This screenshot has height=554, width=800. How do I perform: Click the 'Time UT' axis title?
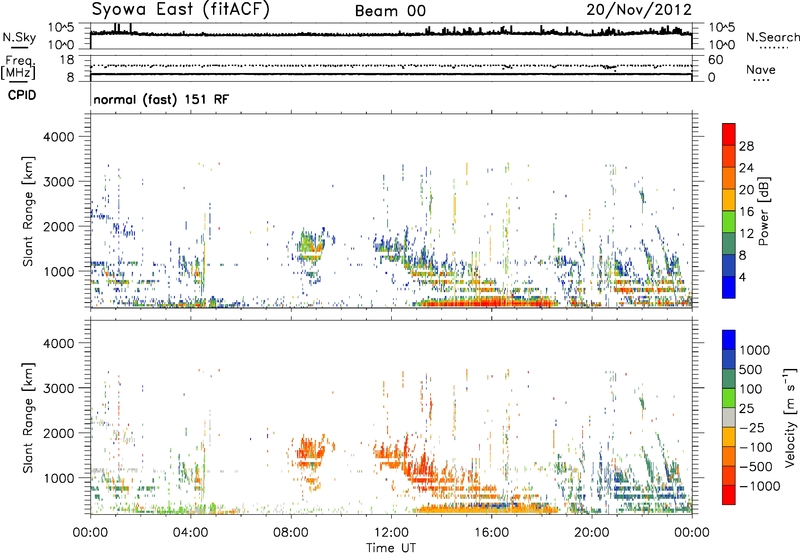tap(391, 548)
